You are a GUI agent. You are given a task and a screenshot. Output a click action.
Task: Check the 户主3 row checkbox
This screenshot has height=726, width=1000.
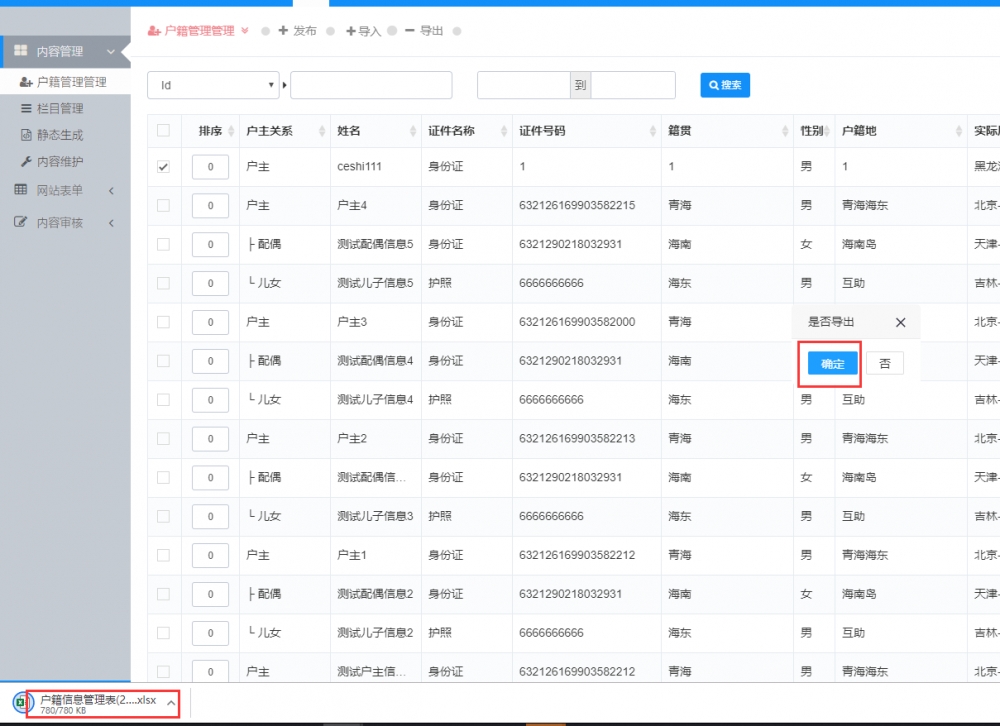click(x=163, y=322)
